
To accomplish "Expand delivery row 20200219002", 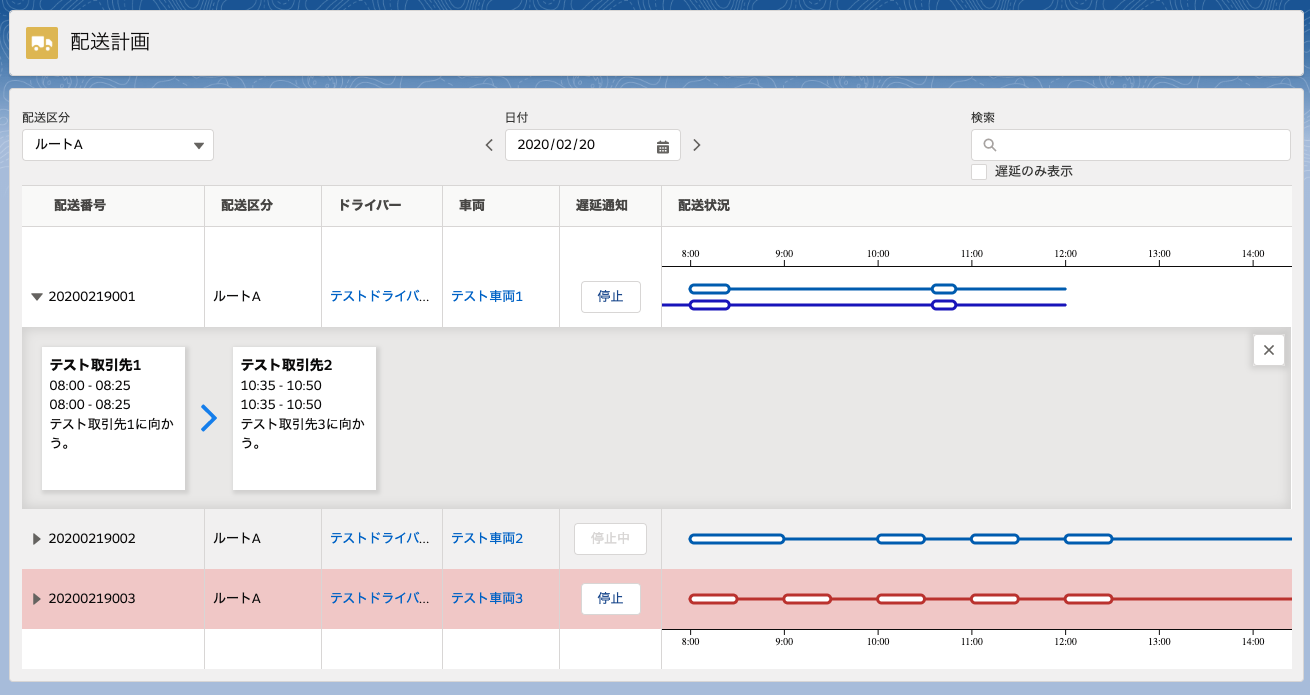I will point(37,539).
